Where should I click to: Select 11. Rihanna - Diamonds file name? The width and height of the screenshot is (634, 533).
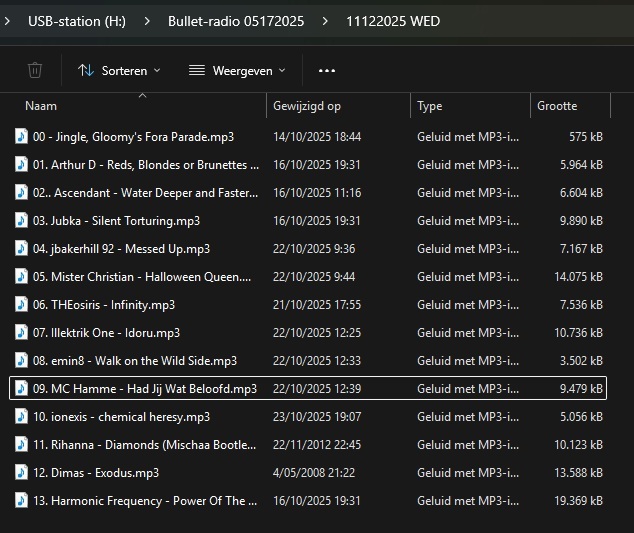tap(144, 445)
